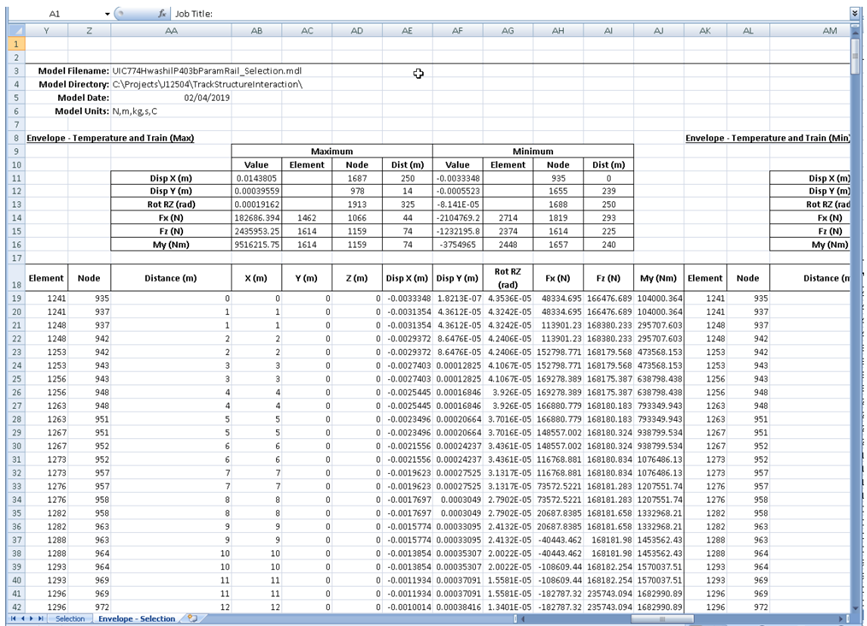This screenshot has width=867, height=626.
Task: Select column AA header
Action: tap(171, 32)
